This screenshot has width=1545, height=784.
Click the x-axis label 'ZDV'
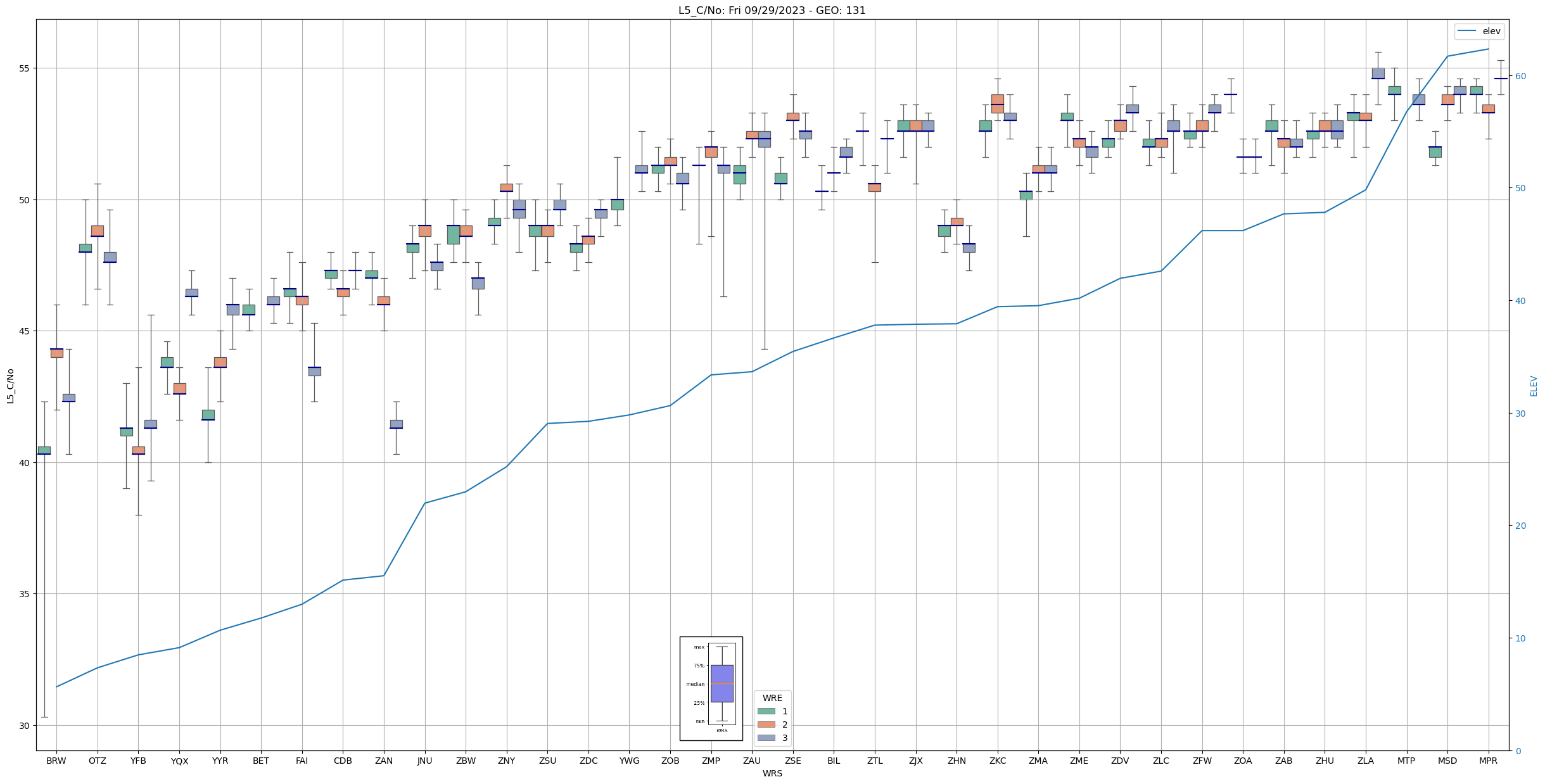point(1120,761)
